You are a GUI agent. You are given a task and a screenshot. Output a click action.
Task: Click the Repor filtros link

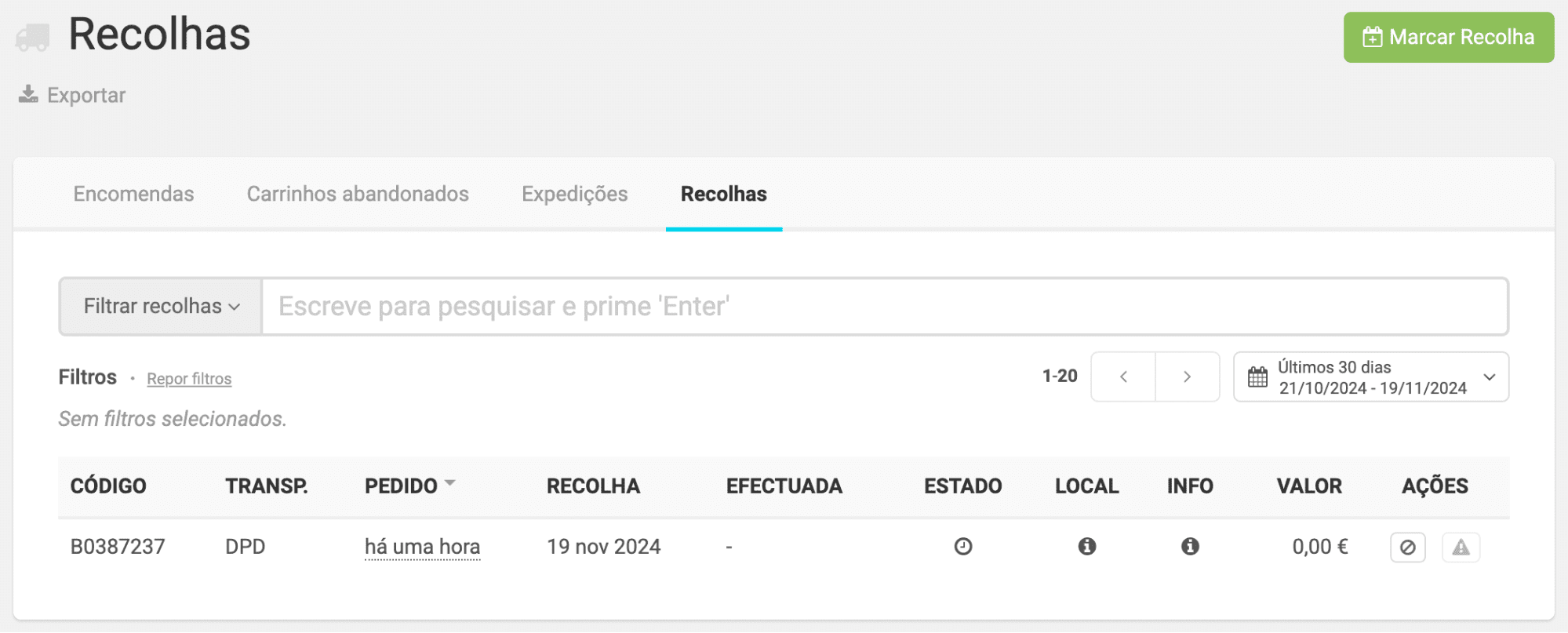[189, 379]
